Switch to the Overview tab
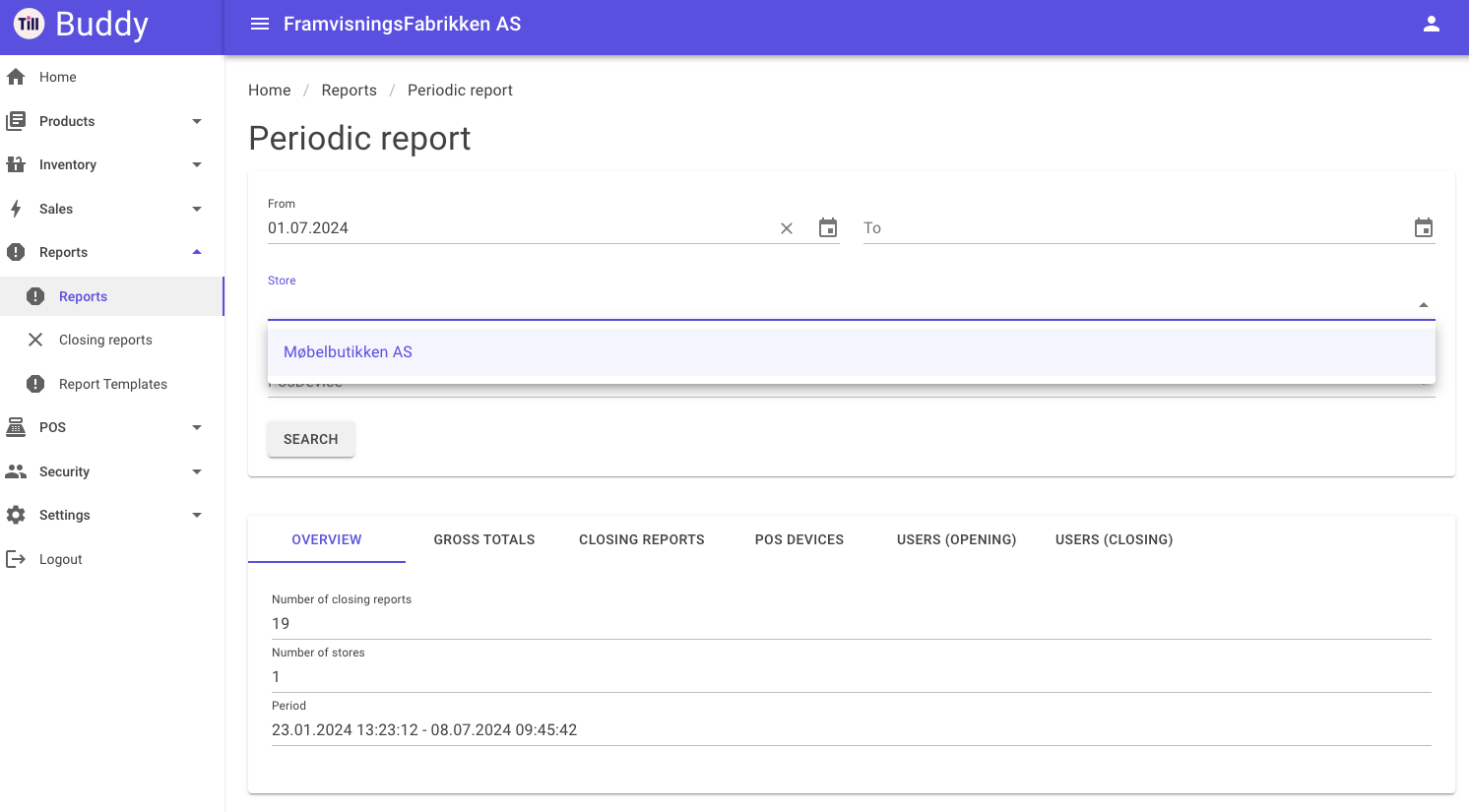1469x812 pixels. 327,539
